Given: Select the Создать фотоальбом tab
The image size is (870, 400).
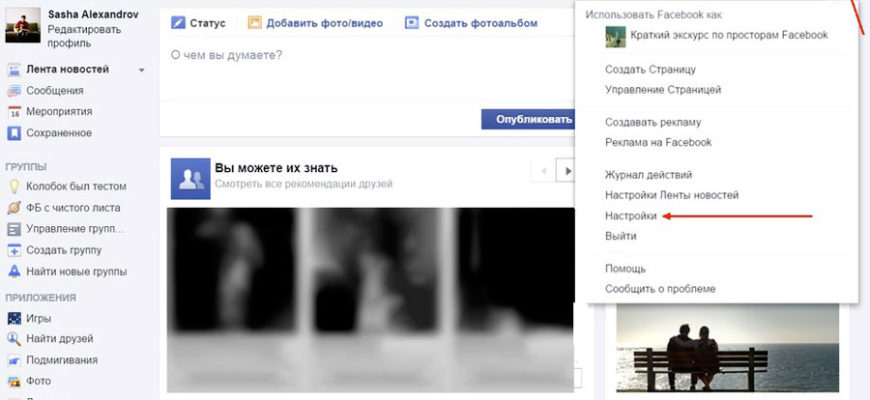Looking at the screenshot, I should [x=471, y=23].
